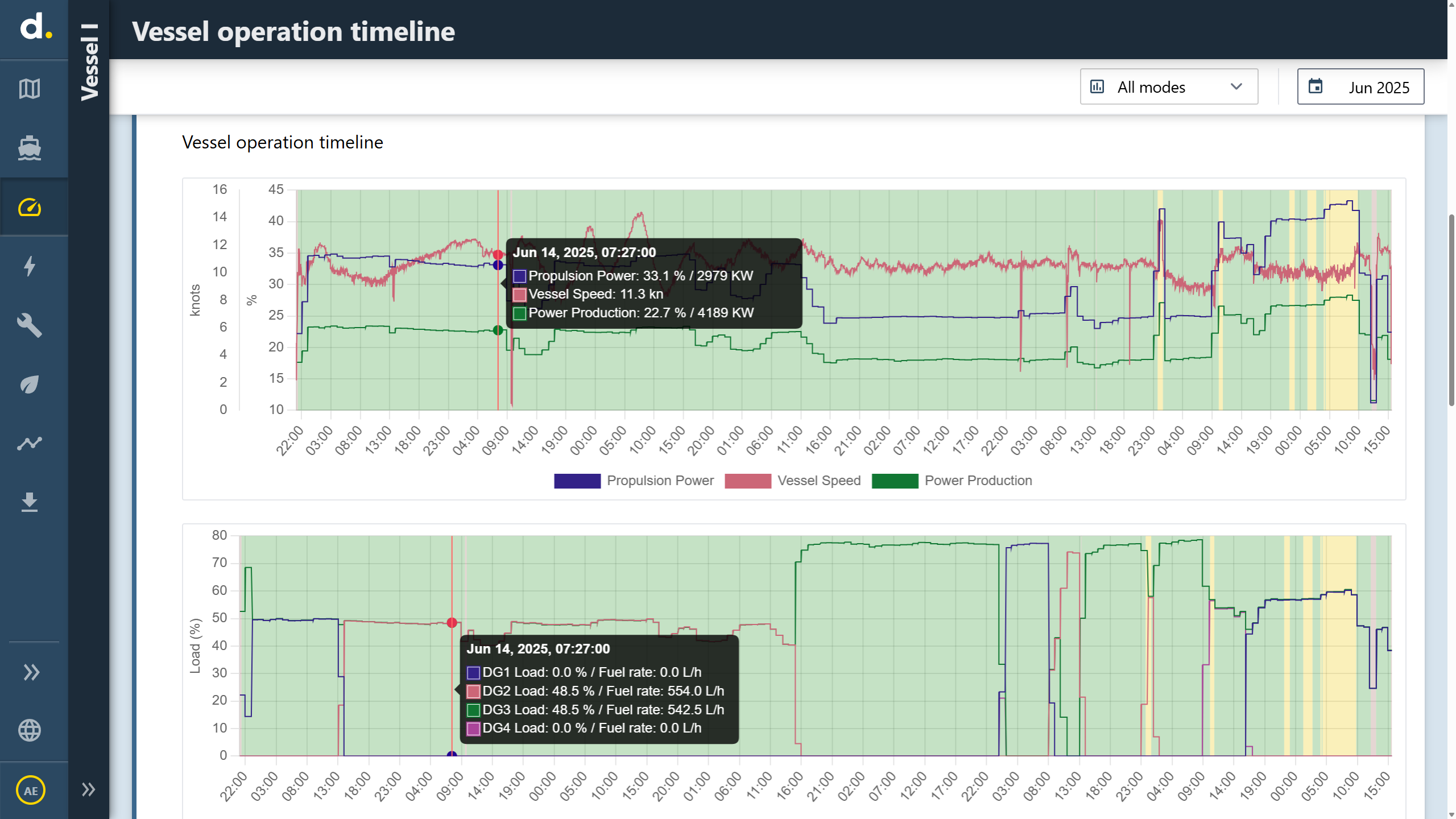Open the trend line analytics icon
Viewport: 1456px width, 819px height.
30,443
